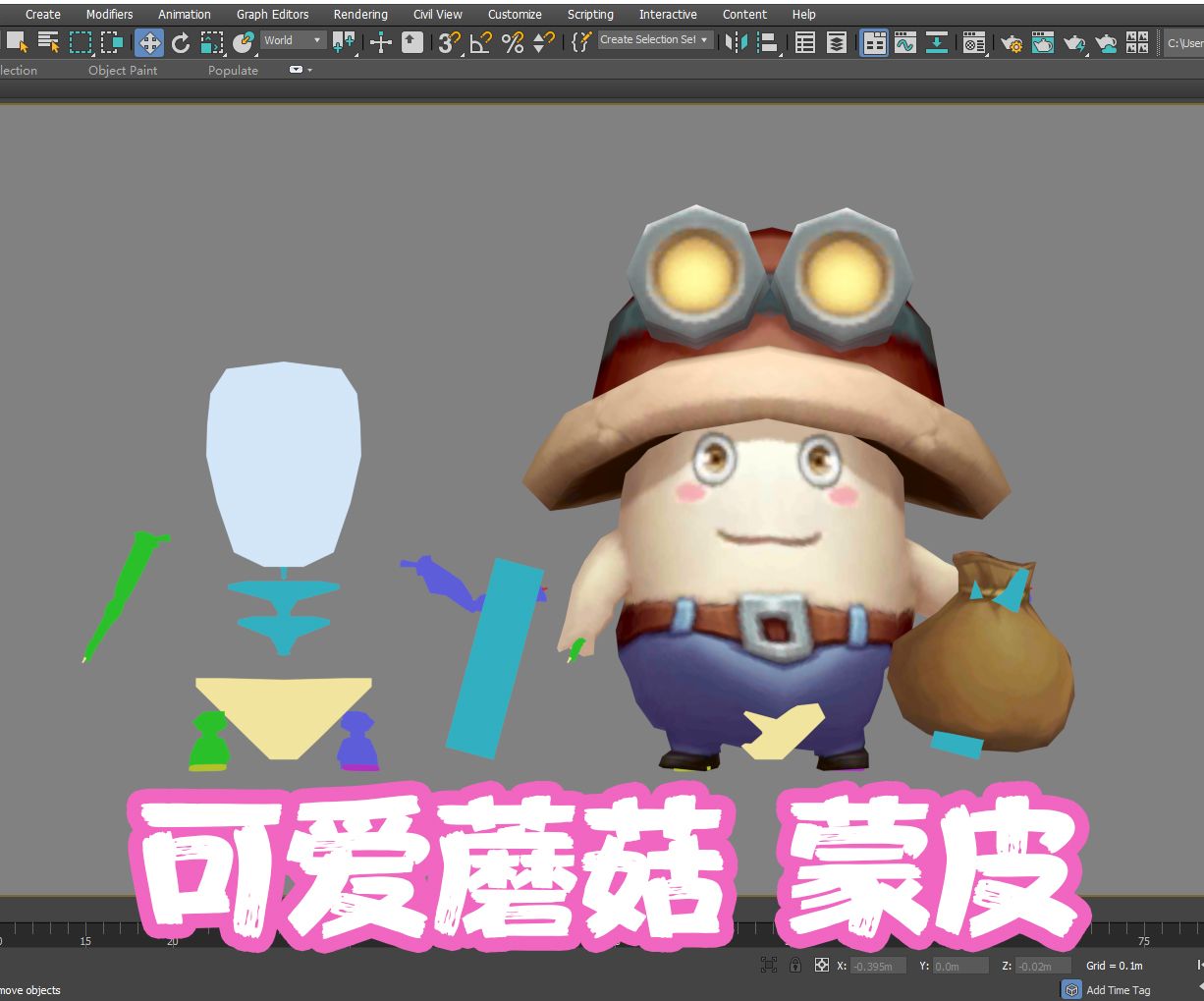Open the Graph Editors menu

pos(272,14)
